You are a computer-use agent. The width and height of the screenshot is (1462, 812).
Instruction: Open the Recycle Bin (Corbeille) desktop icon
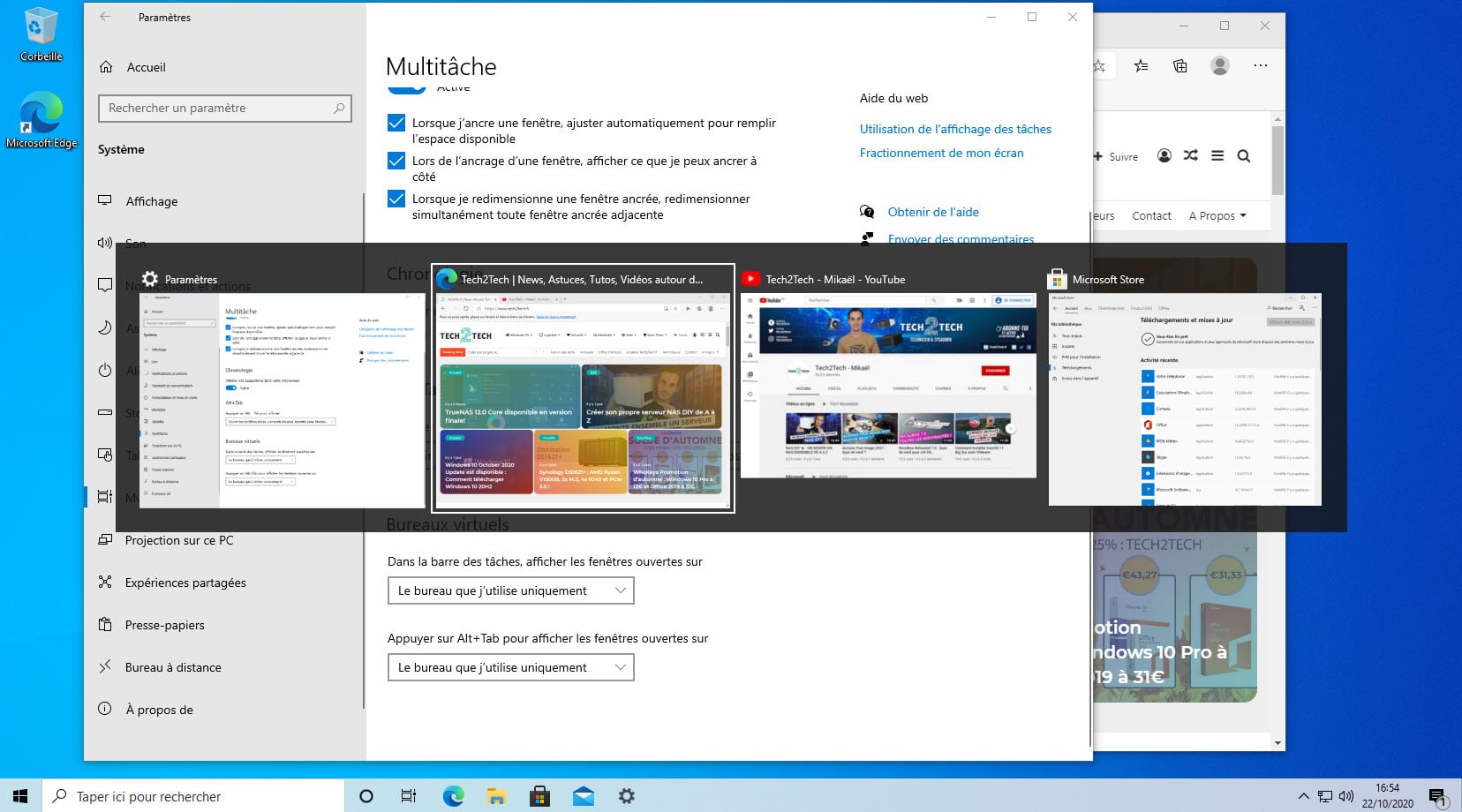tap(41, 34)
